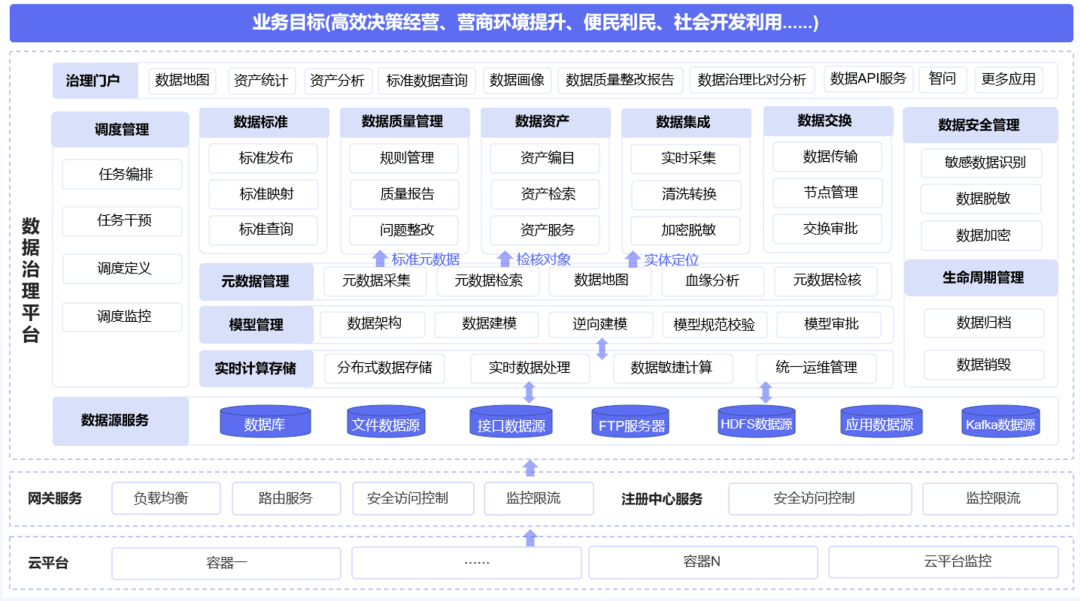This screenshot has height=601, width=1080.
Task: Select 标准查询 box
Action: (264, 230)
